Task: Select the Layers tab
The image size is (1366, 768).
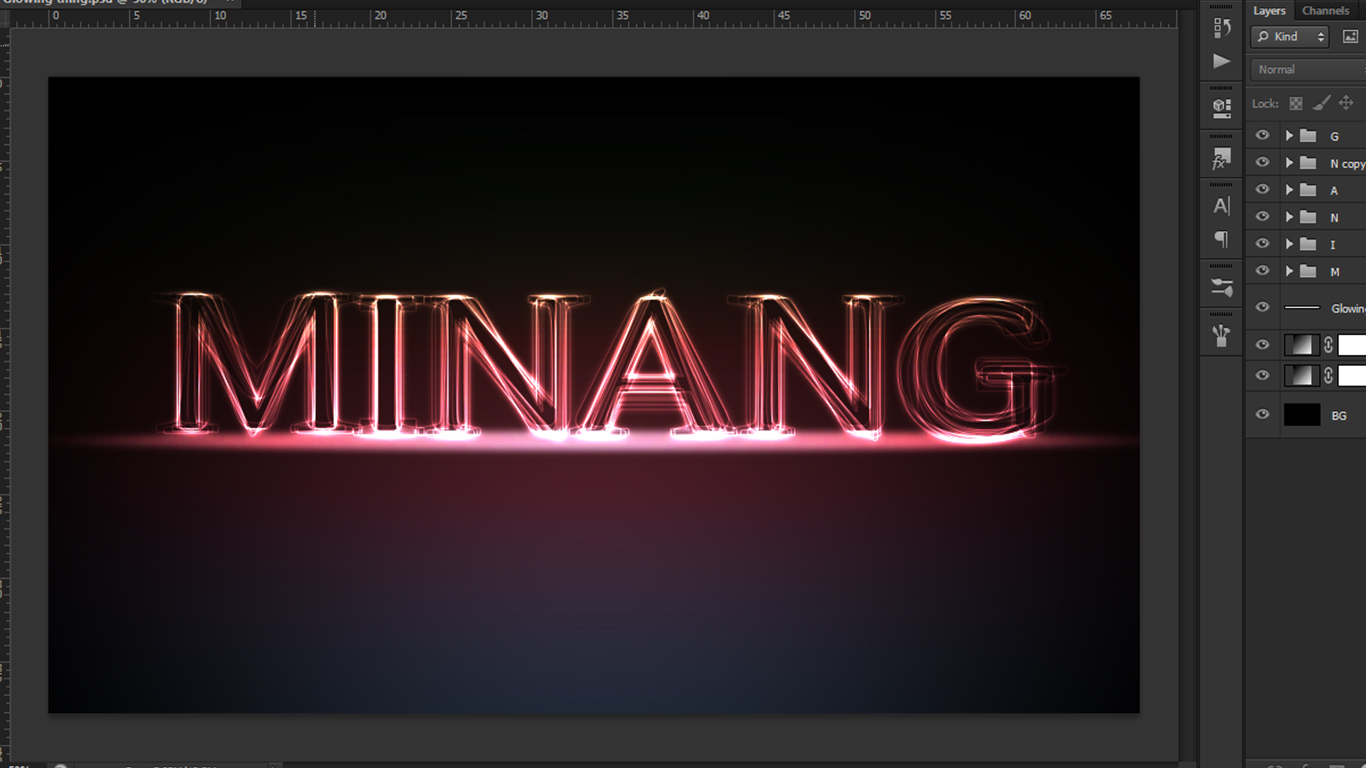Action: pyautogui.click(x=1269, y=11)
